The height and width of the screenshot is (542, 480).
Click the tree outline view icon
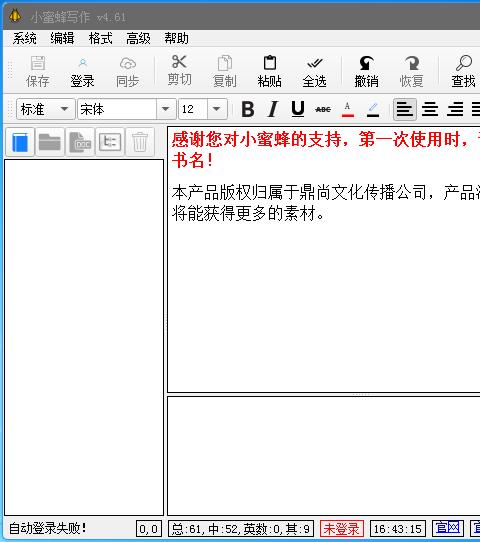pyautogui.click(x=110, y=142)
